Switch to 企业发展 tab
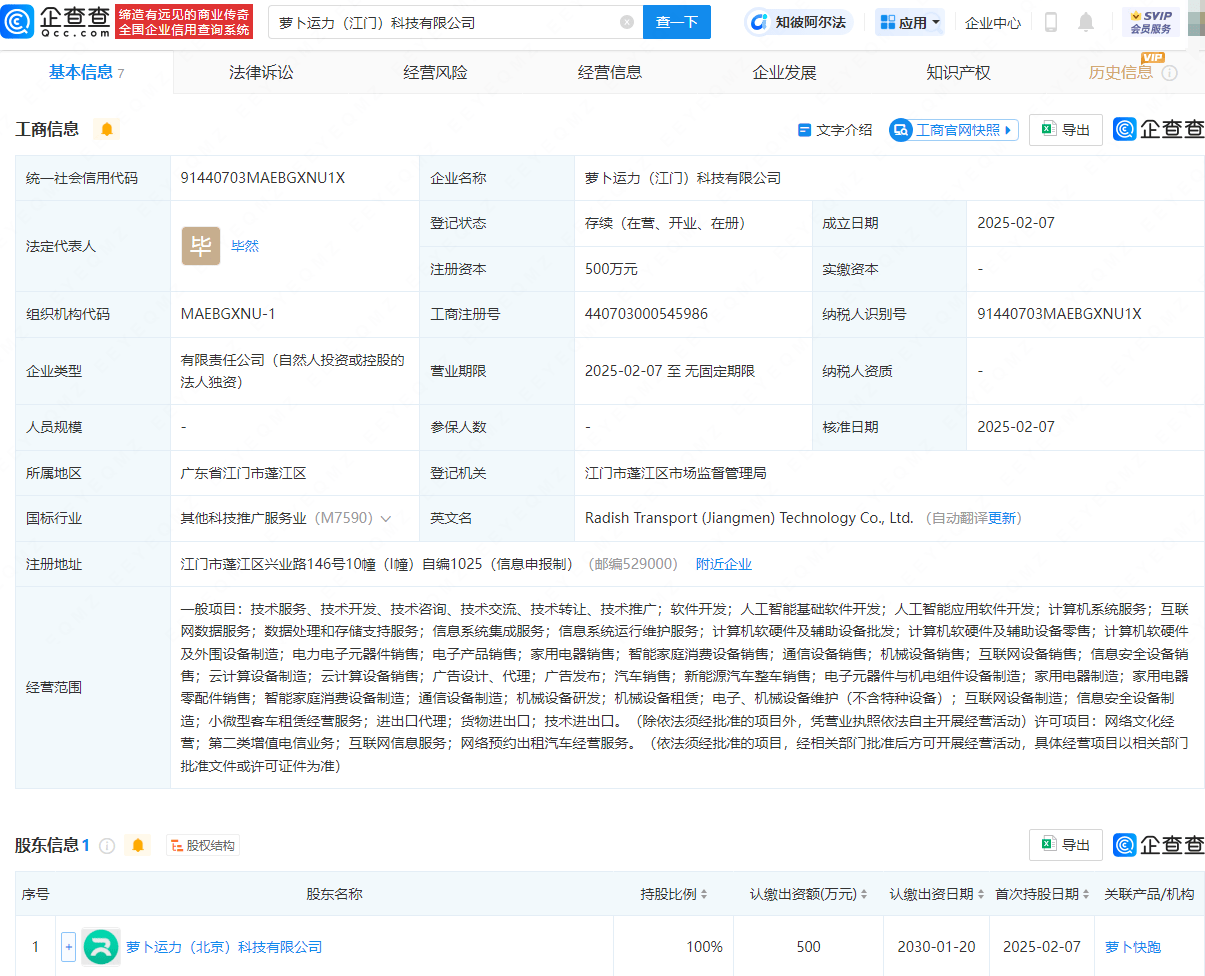The height and width of the screenshot is (976, 1205). pos(784,73)
